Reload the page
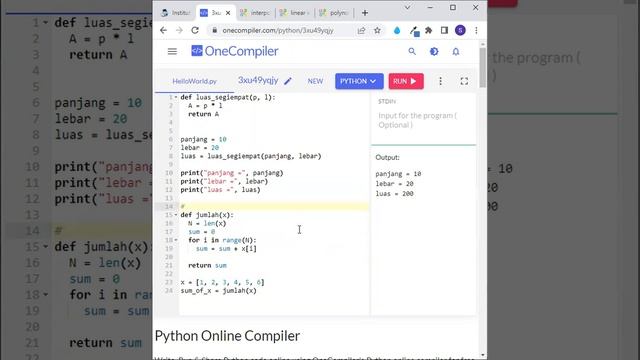The width and height of the screenshot is (640, 360). click(195, 30)
